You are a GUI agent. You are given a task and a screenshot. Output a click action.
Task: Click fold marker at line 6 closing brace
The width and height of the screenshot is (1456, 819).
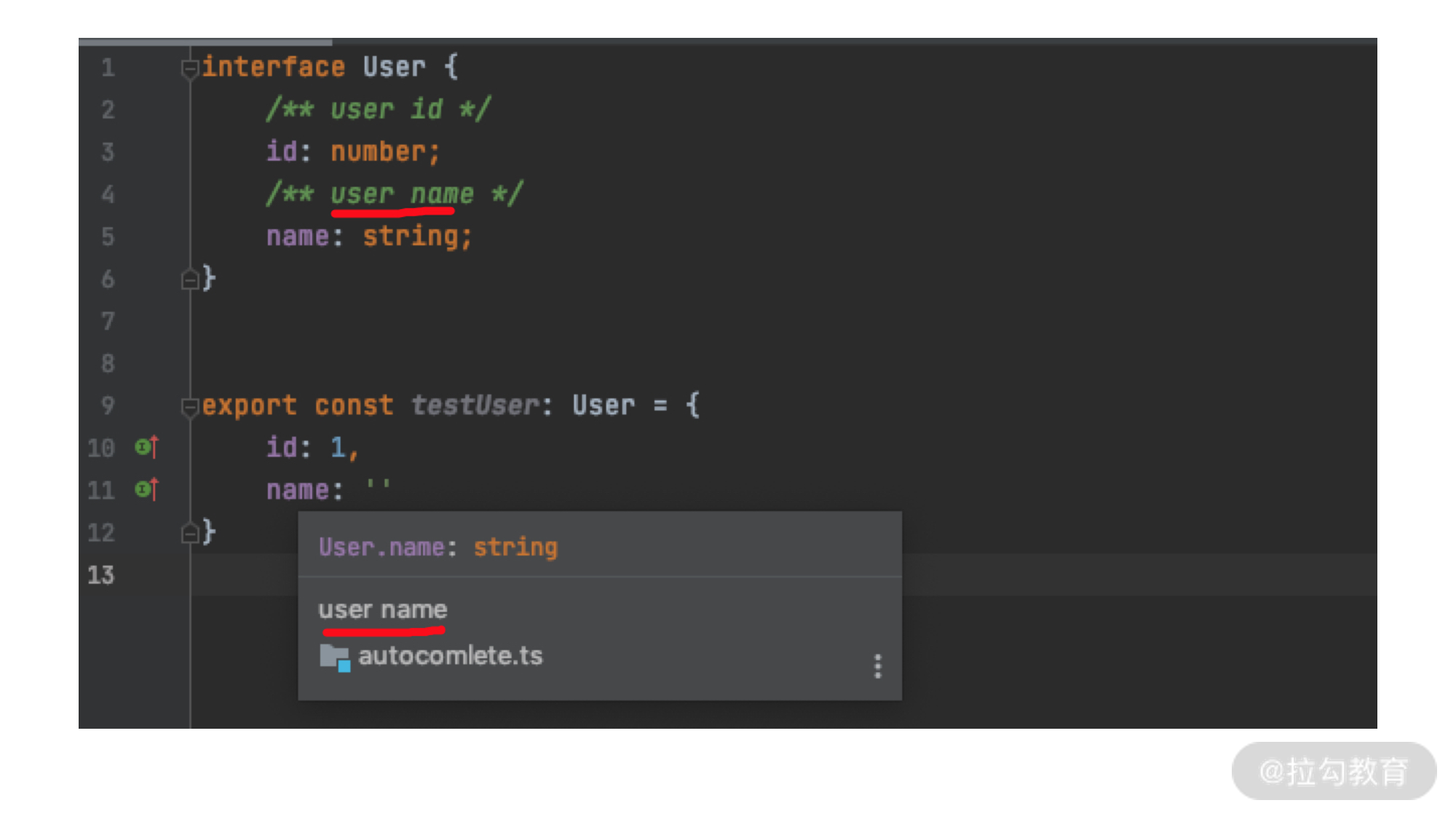(x=189, y=280)
